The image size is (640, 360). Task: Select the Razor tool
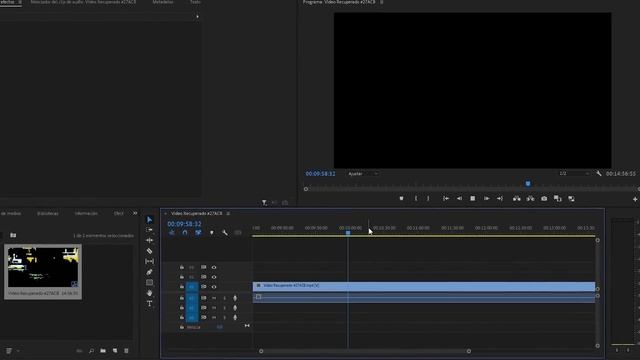[x=149, y=251]
